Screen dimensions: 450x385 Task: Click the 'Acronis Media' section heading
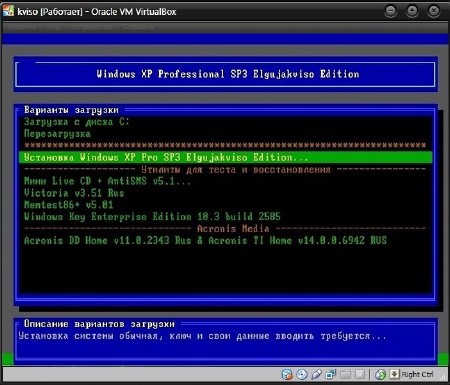233,229
